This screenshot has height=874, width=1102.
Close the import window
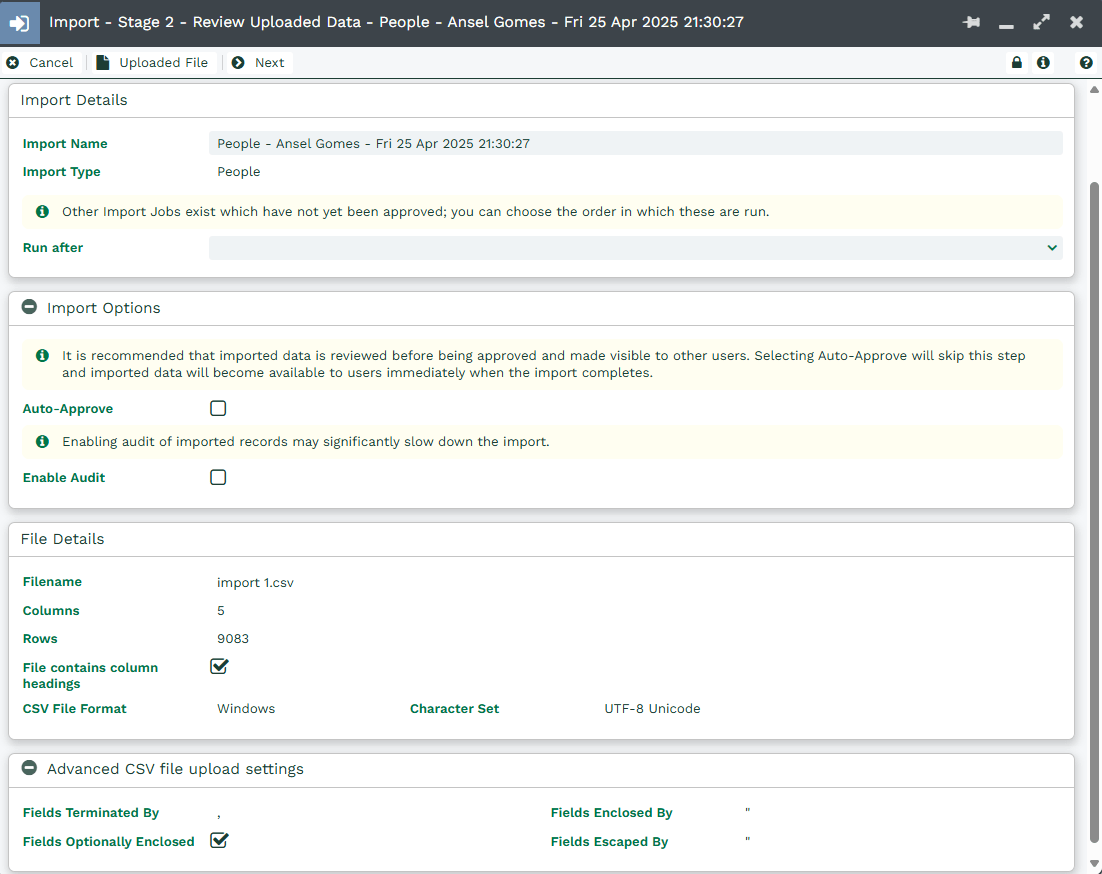point(1076,22)
